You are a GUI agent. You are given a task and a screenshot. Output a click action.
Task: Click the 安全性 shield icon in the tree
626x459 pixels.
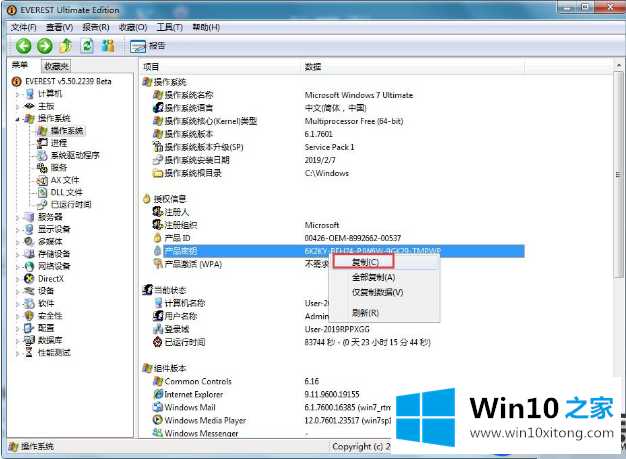[x=29, y=316]
